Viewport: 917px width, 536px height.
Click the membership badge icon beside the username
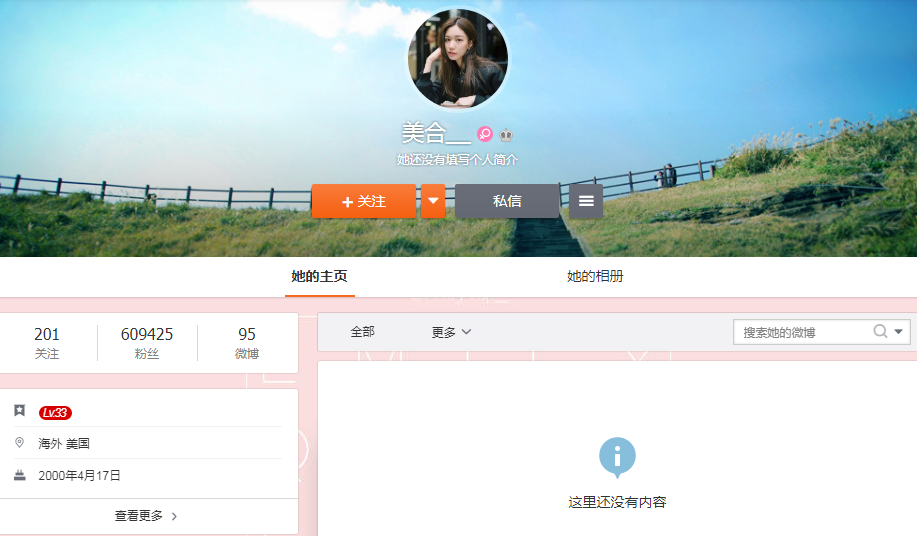(x=507, y=134)
